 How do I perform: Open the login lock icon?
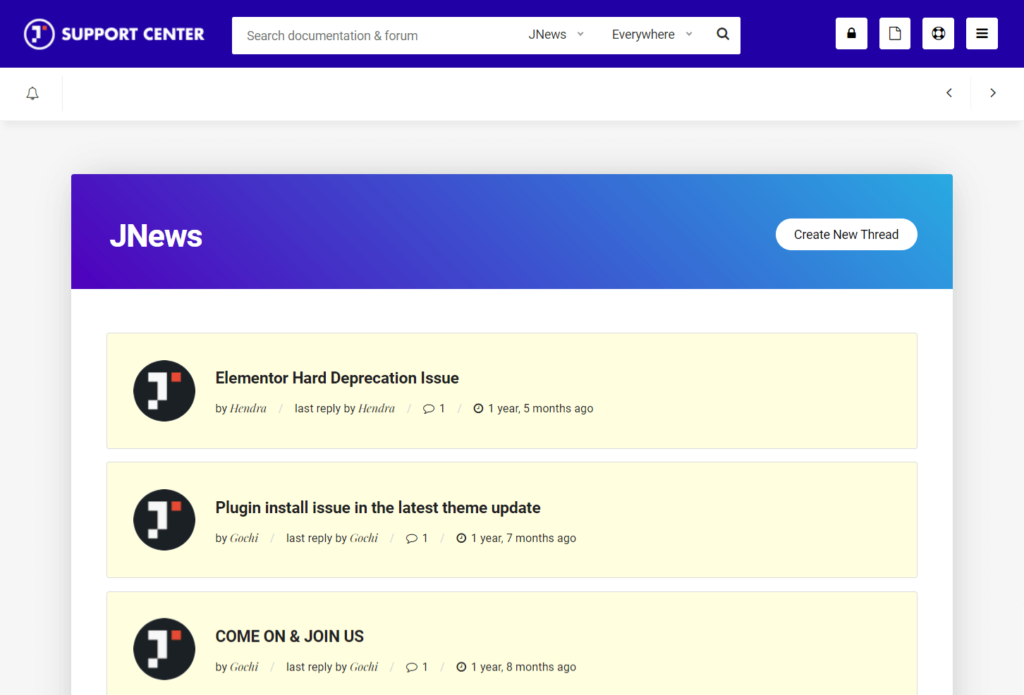coord(851,33)
